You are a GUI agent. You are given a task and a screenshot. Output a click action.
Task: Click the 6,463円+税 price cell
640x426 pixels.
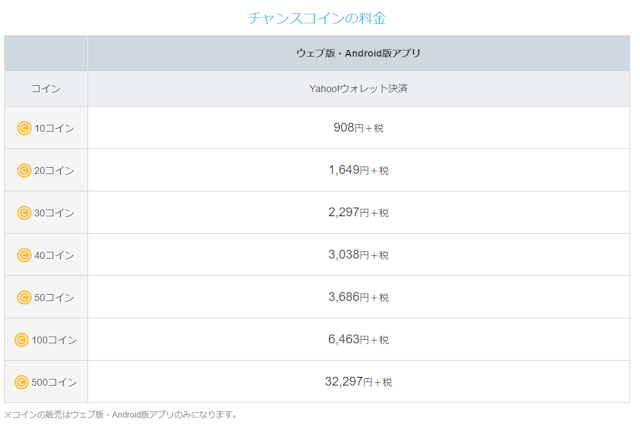tap(358, 340)
